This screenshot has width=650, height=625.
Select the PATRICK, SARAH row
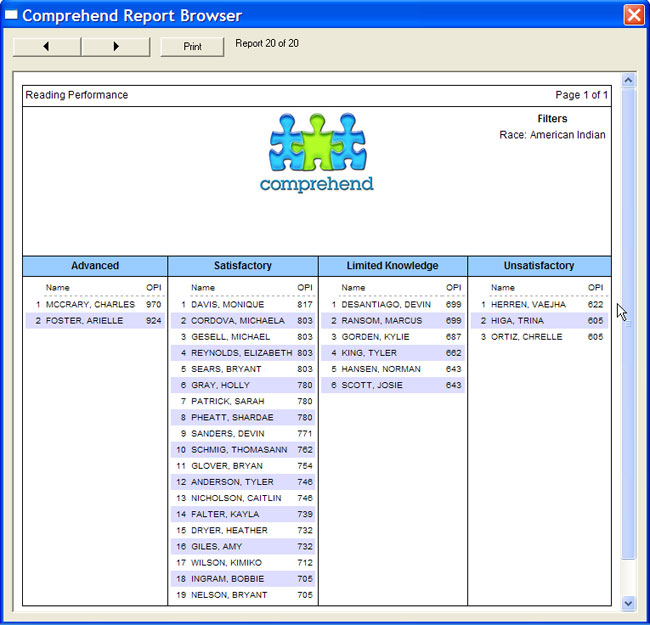pyautogui.click(x=243, y=402)
